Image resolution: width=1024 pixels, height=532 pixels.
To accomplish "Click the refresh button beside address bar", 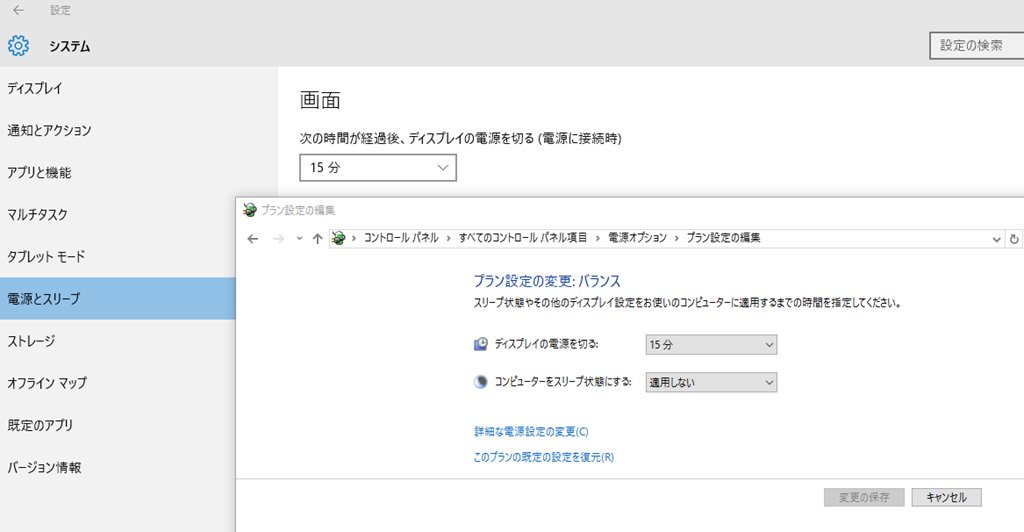I will click(x=1014, y=238).
